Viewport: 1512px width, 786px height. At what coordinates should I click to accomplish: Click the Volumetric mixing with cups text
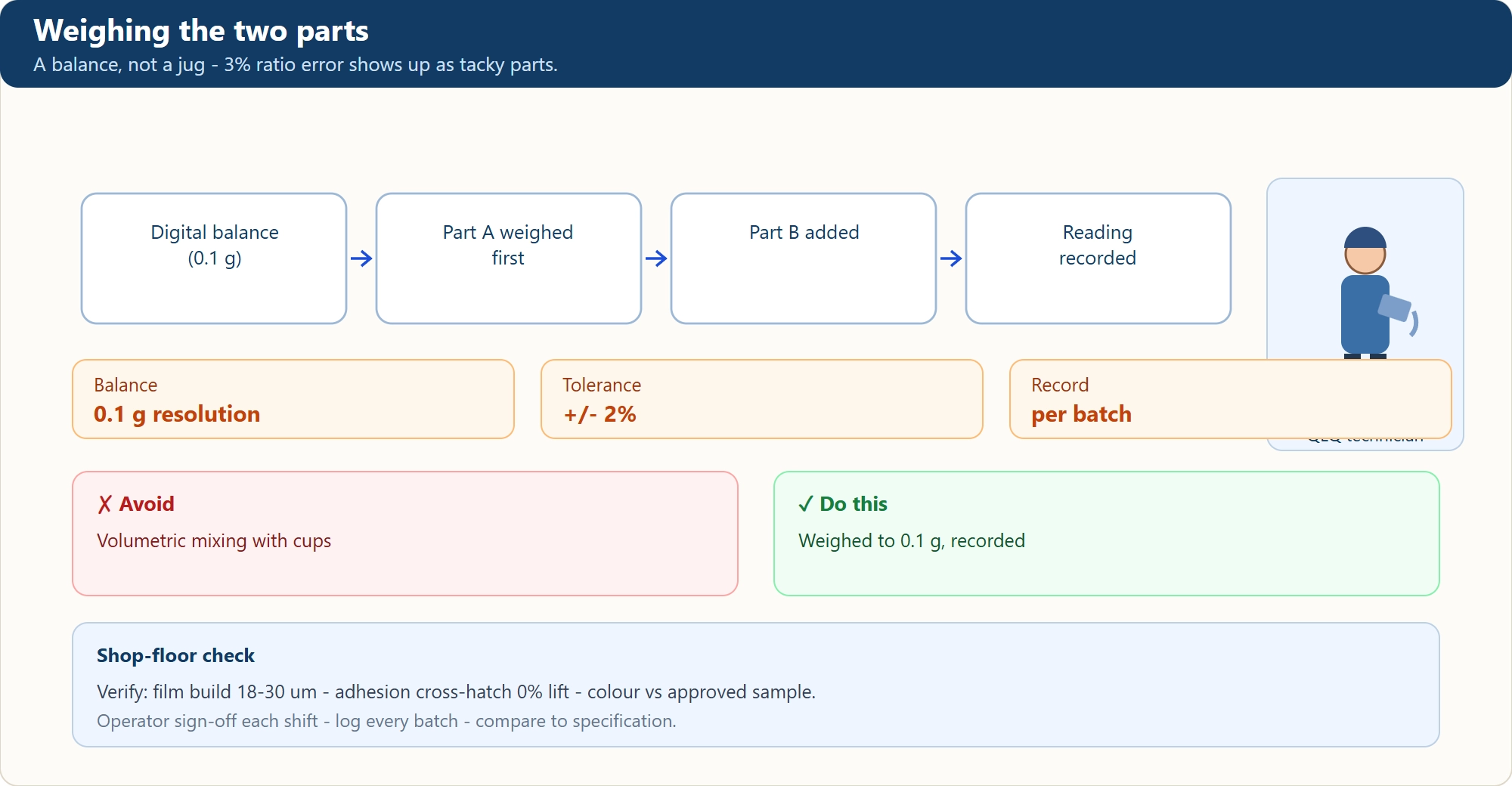(214, 541)
